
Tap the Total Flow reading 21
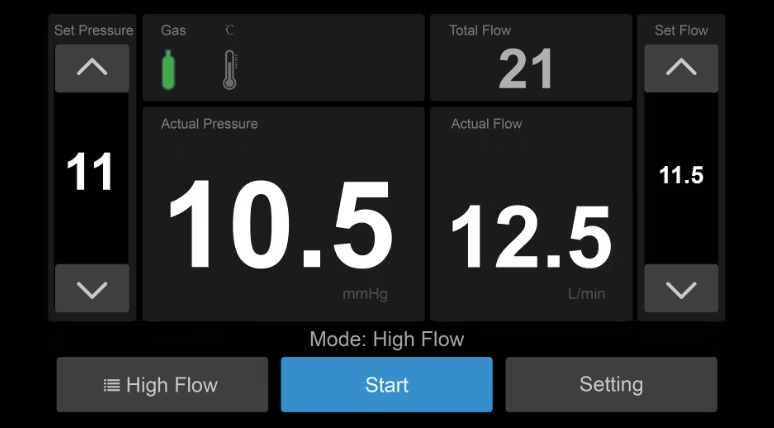coord(527,69)
